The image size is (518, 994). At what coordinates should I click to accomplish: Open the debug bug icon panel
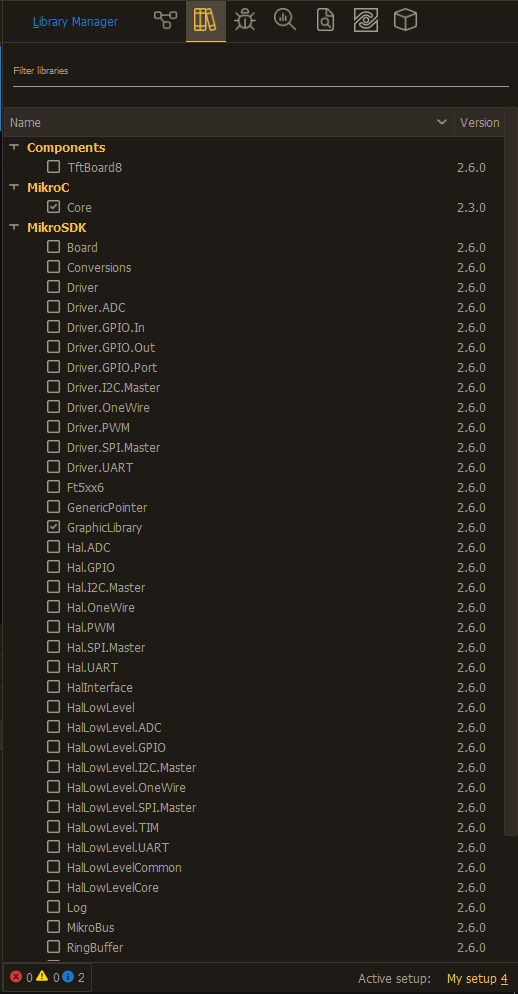pos(245,21)
